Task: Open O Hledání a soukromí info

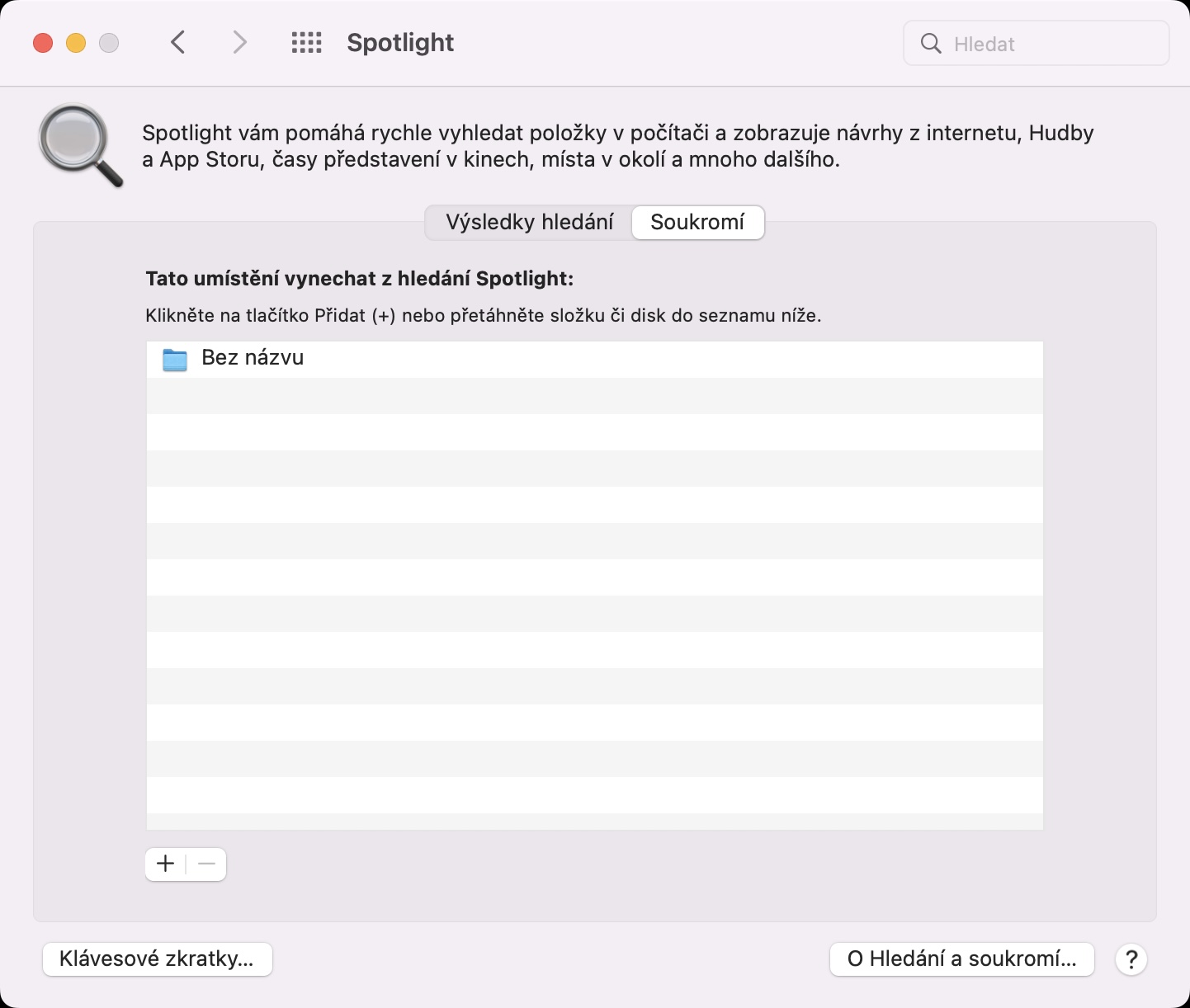Action: tap(961, 959)
